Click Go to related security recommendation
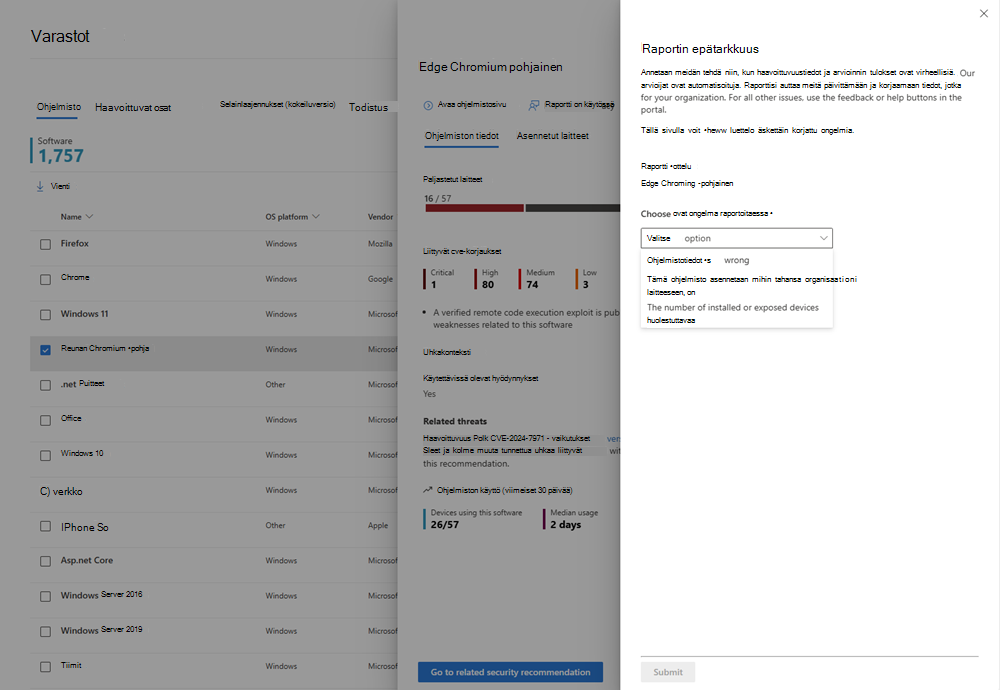 (x=510, y=672)
